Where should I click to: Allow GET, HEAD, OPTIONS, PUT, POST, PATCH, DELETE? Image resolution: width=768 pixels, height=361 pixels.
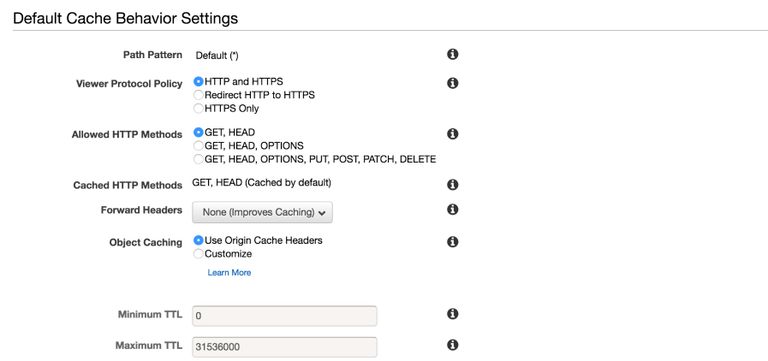click(x=198, y=159)
